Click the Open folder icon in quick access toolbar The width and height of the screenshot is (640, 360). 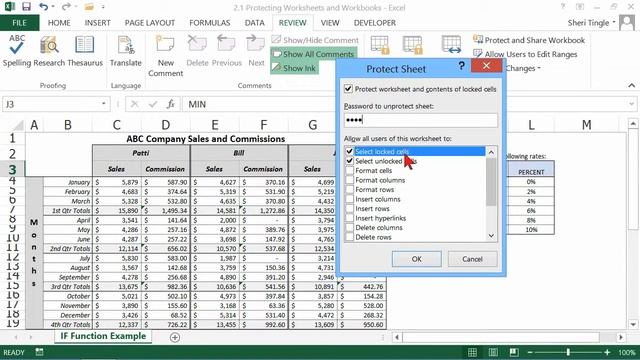(x=89, y=7)
